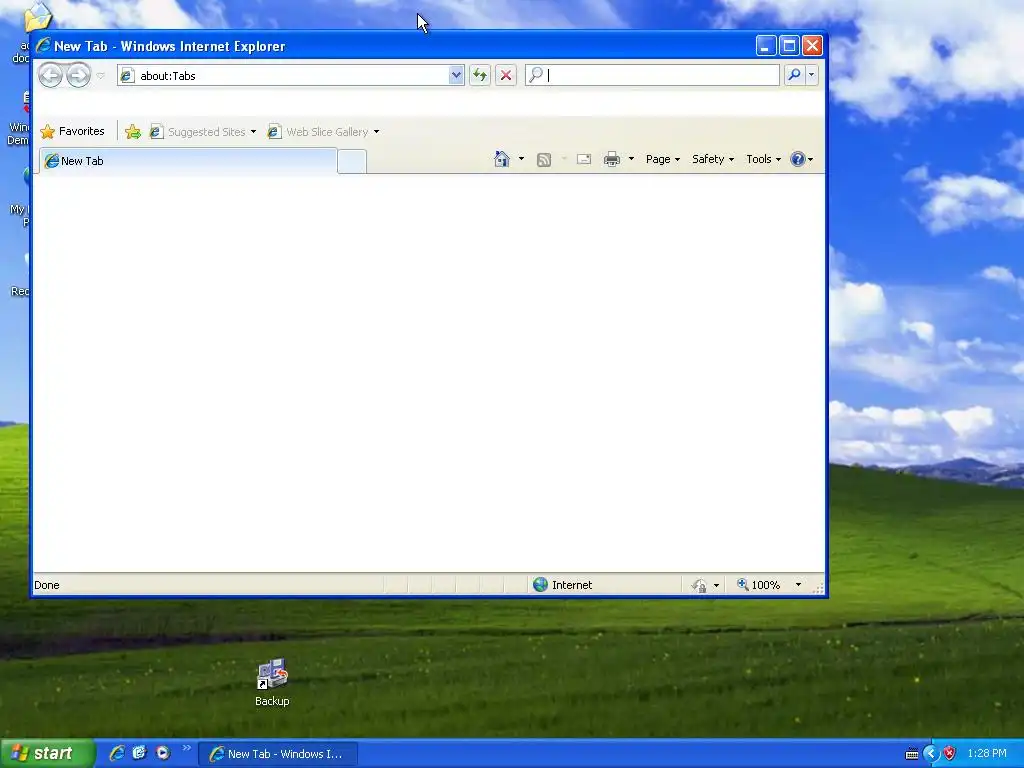Click the Home page icon
The image size is (1024, 768).
point(502,159)
